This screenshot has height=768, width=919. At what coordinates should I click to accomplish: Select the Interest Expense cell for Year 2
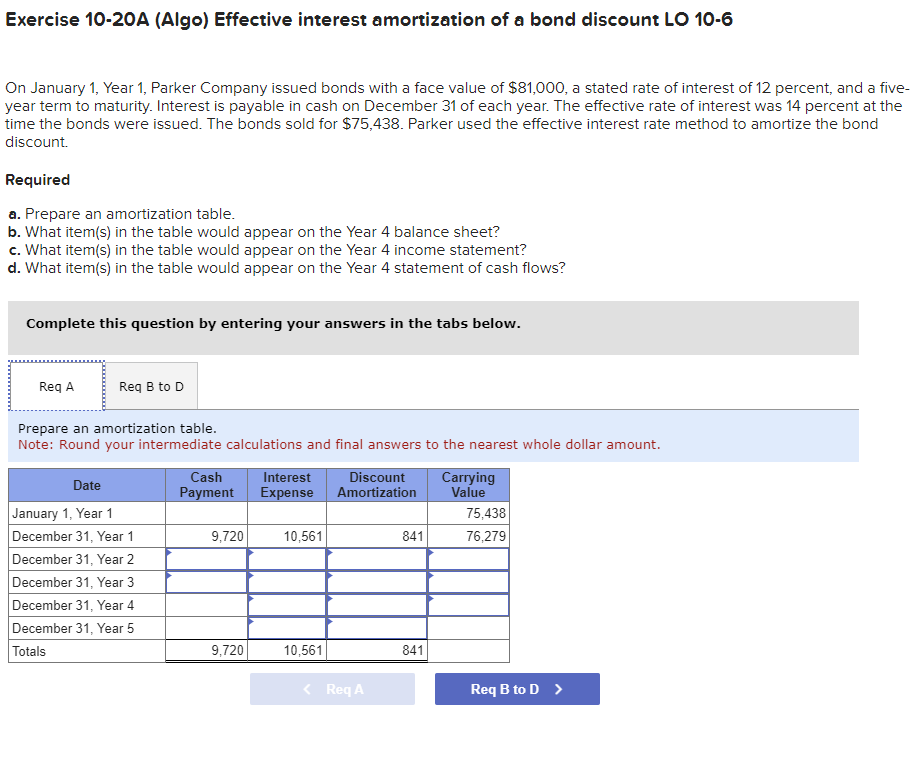287,559
